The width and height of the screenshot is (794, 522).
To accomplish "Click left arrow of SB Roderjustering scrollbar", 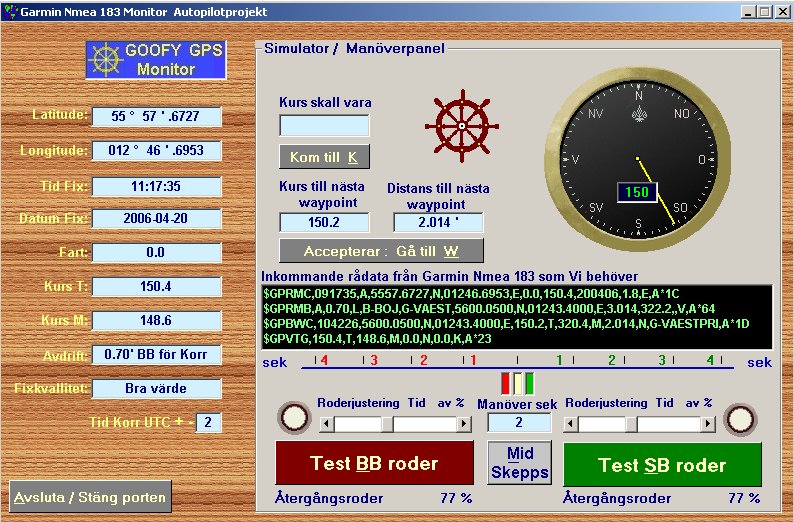I will 571,424.
